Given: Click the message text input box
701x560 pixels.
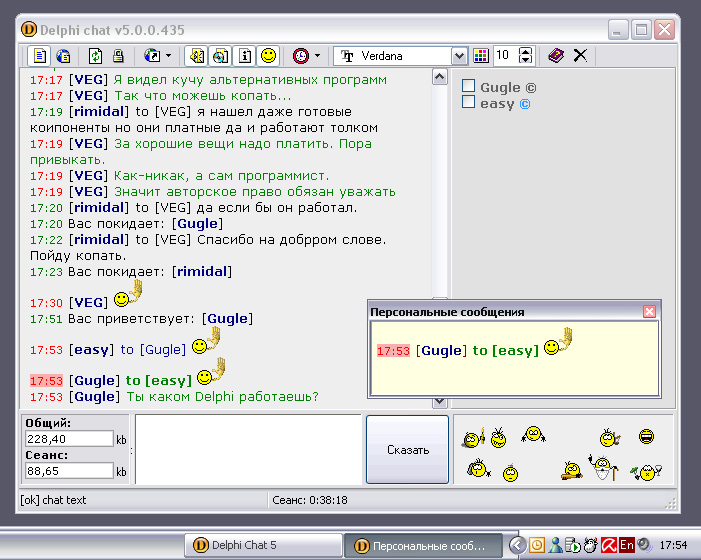Looking at the screenshot, I should (x=248, y=450).
